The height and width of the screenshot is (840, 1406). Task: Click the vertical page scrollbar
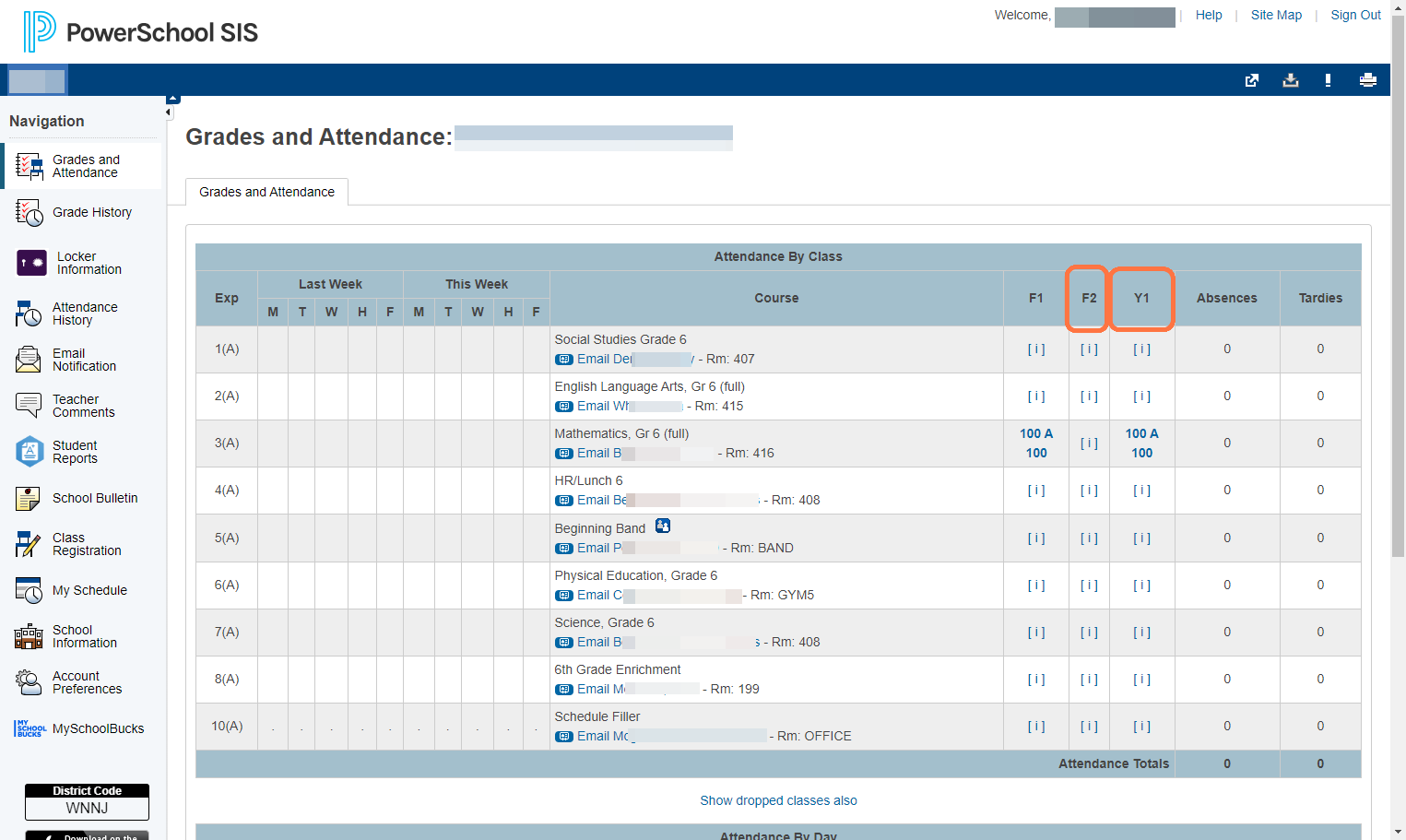tap(1398, 286)
